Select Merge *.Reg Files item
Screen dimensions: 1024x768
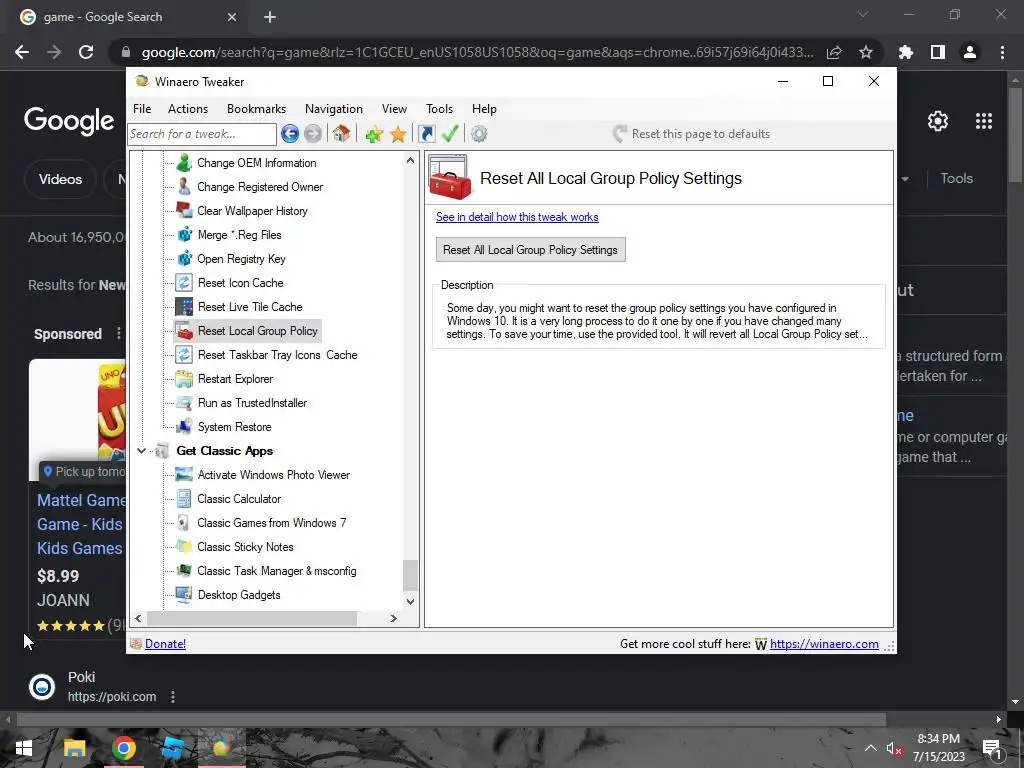(x=239, y=235)
